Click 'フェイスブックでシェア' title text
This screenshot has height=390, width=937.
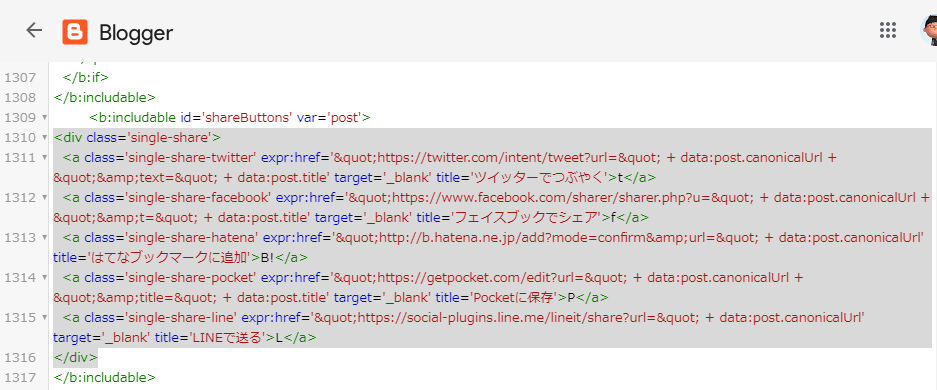tap(526, 218)
